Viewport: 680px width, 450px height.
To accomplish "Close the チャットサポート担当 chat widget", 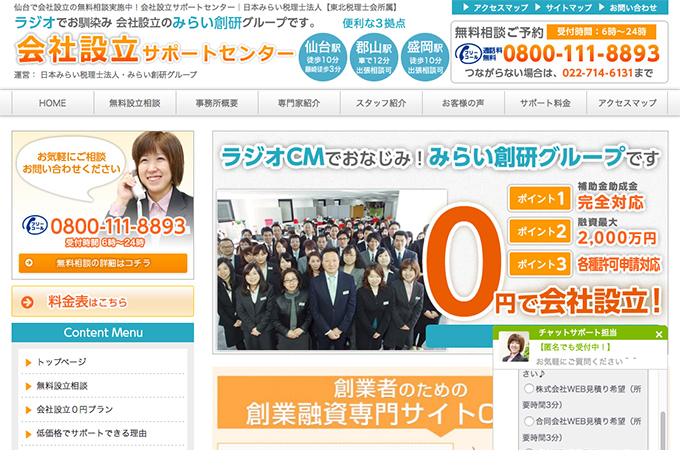I will (x=659, y=334).
